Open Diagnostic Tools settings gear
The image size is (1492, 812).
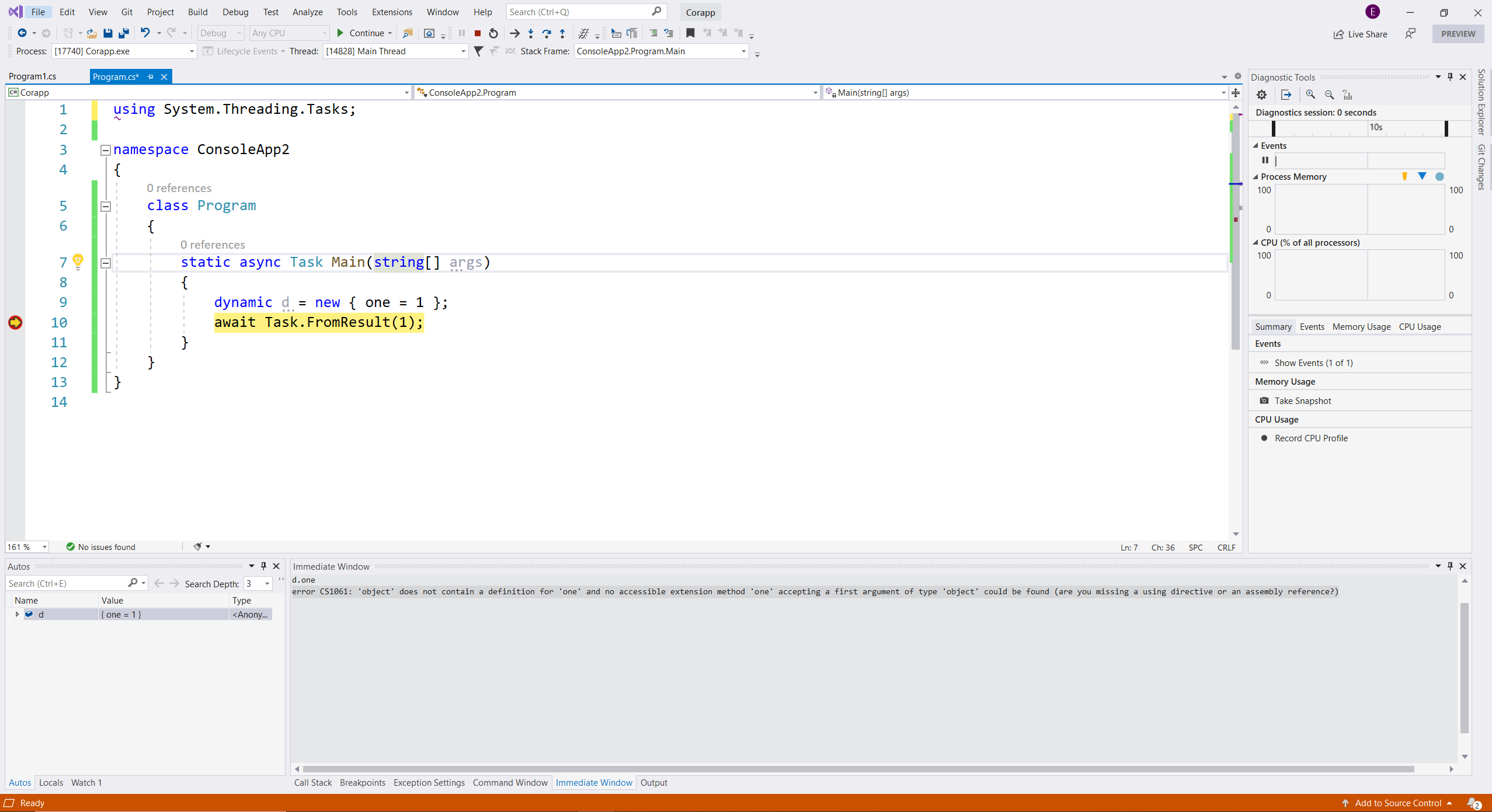(x=1261, y=94)
